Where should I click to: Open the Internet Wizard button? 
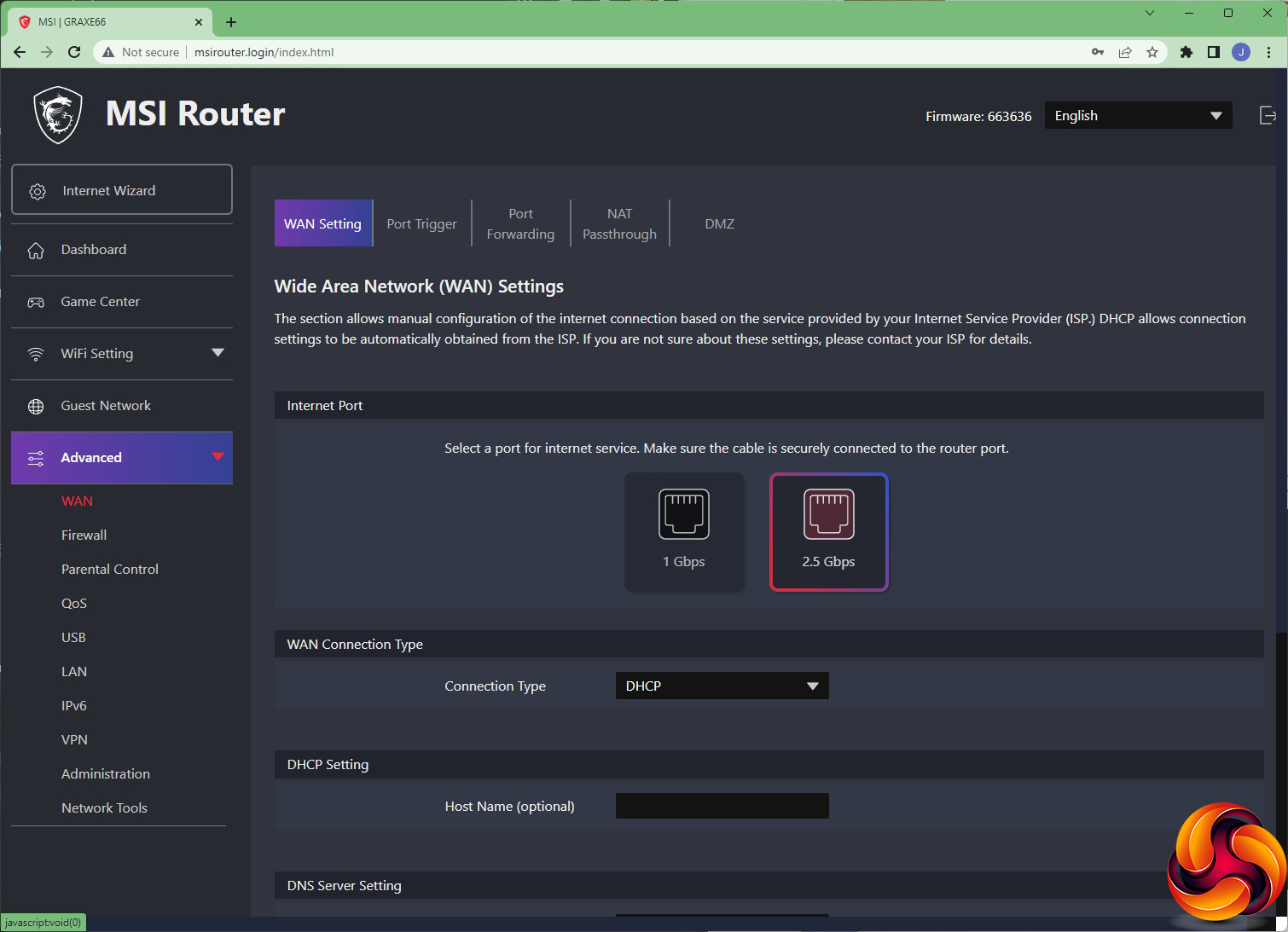[x=122, y=189]
